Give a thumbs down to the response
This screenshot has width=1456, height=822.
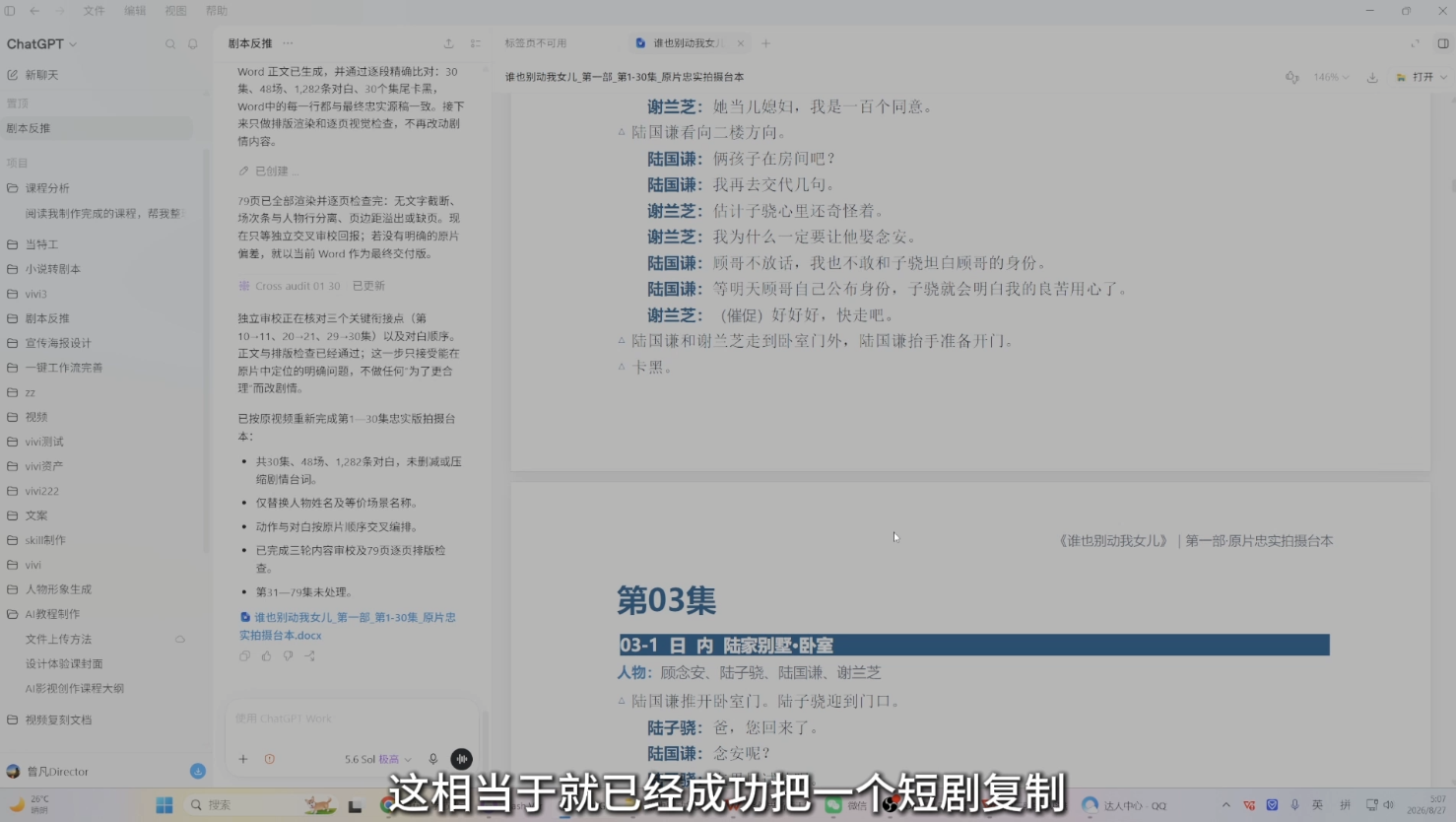click(288, 655)
